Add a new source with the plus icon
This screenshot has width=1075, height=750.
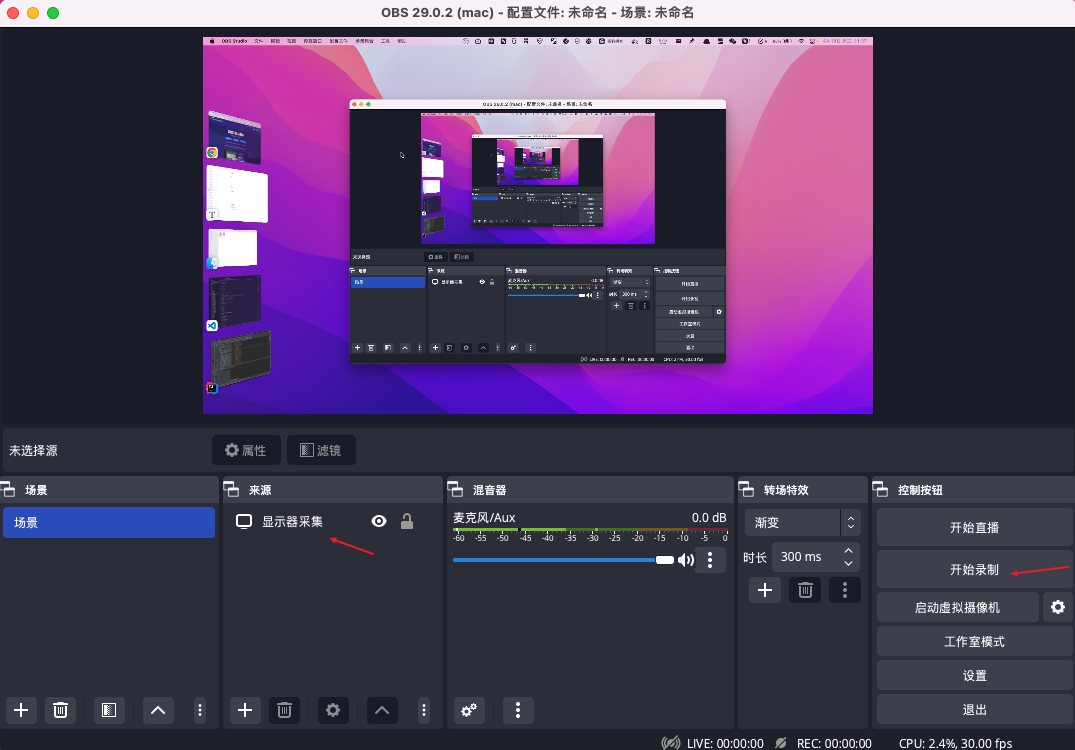pos(245,710)
